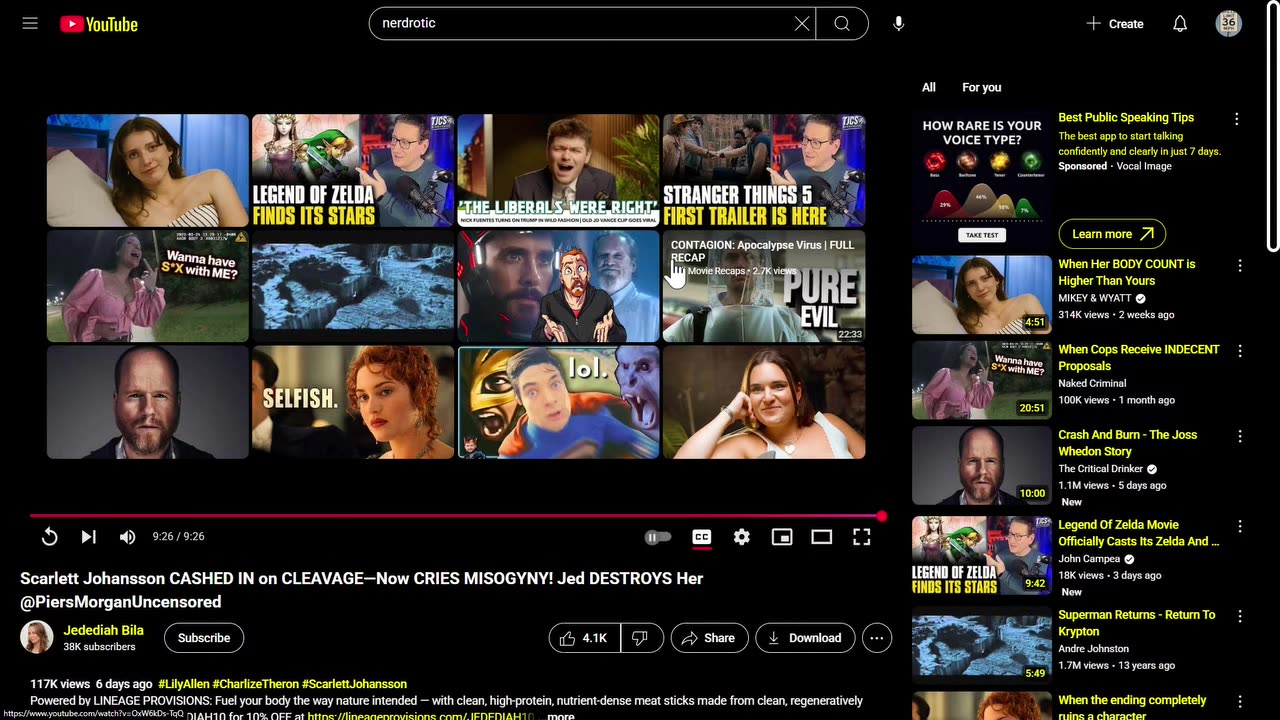
Task: Click the #ScarlettJohansson hashtag
Action: 354,684
